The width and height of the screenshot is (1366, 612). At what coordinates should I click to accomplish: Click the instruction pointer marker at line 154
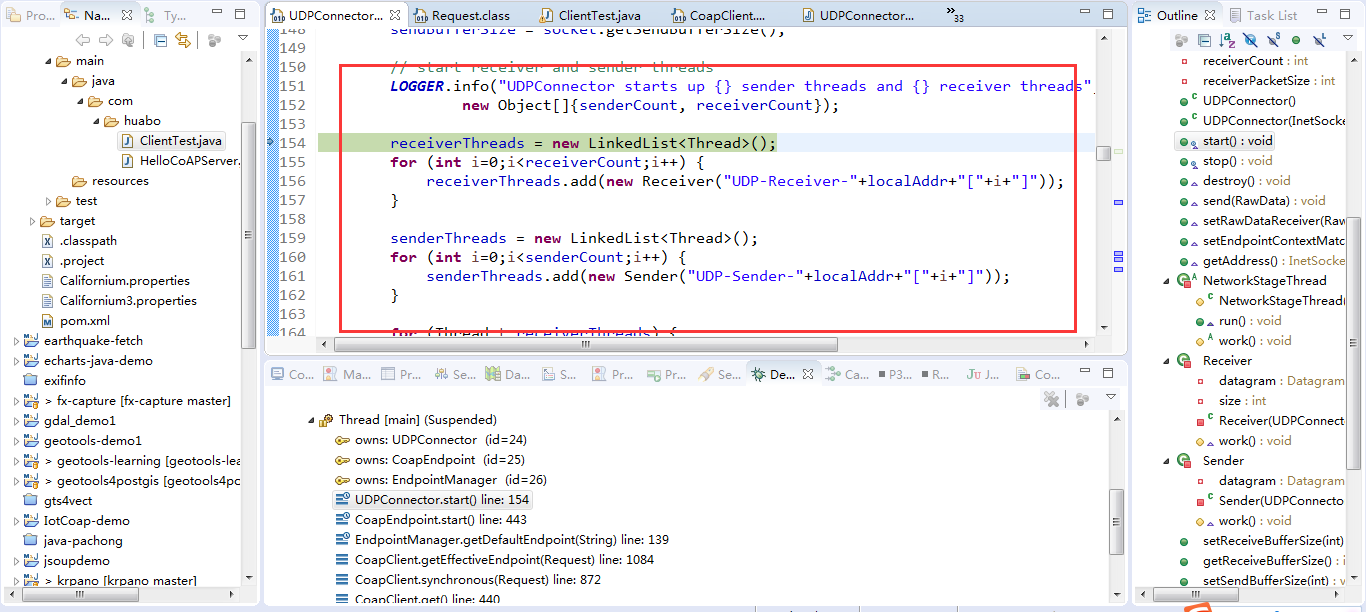tap(271, 143)
